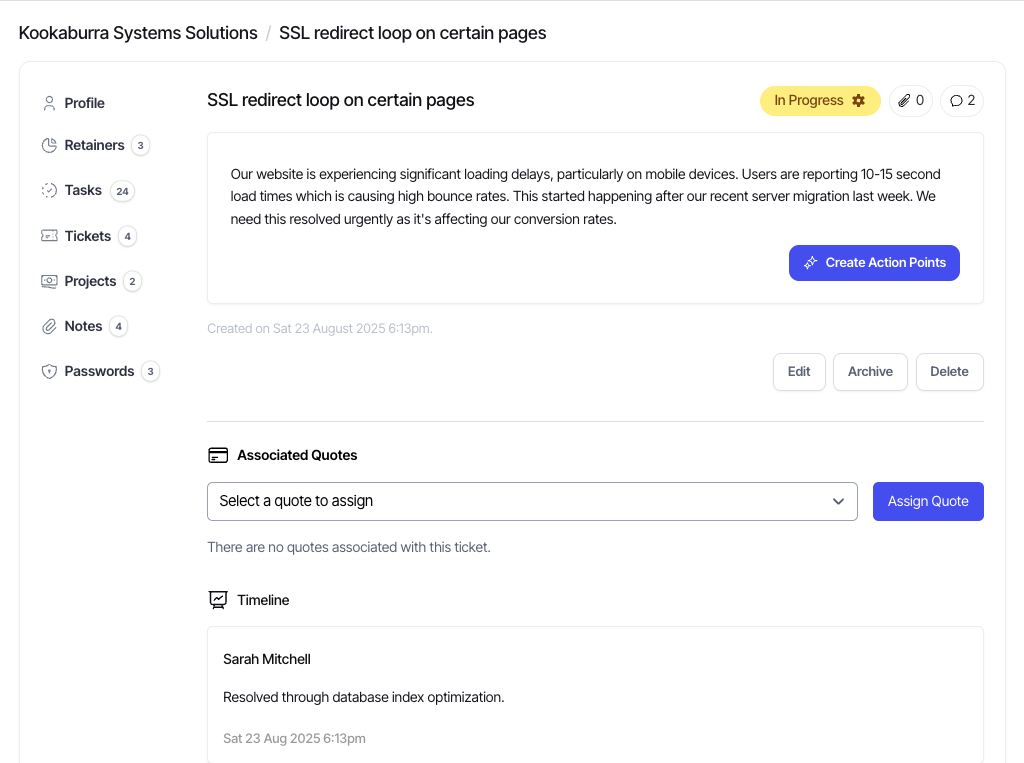Viewport: 1024px width, 763px height.
Task: Click the Associated Quotes card icon
Action: pos(218,454)
